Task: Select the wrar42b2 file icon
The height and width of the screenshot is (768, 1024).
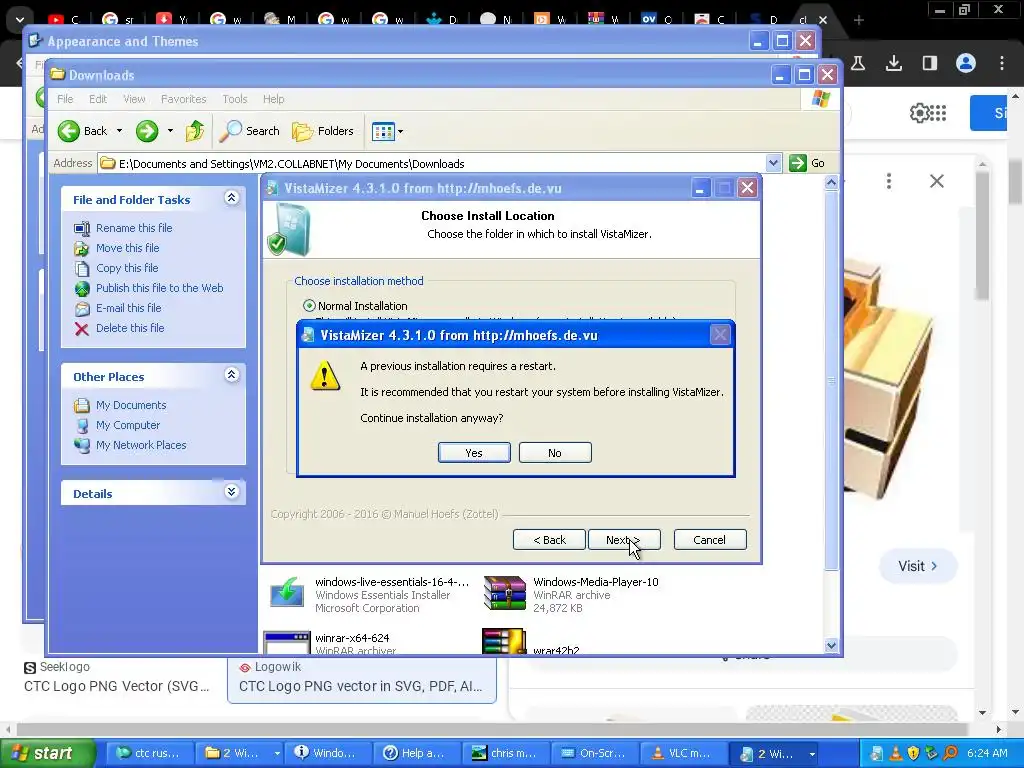Action: point(504,641)
